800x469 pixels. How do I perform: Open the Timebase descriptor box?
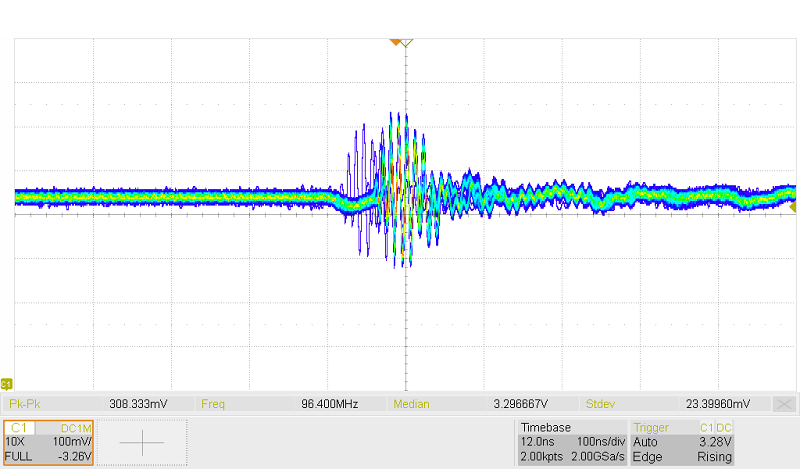point(570,442)
